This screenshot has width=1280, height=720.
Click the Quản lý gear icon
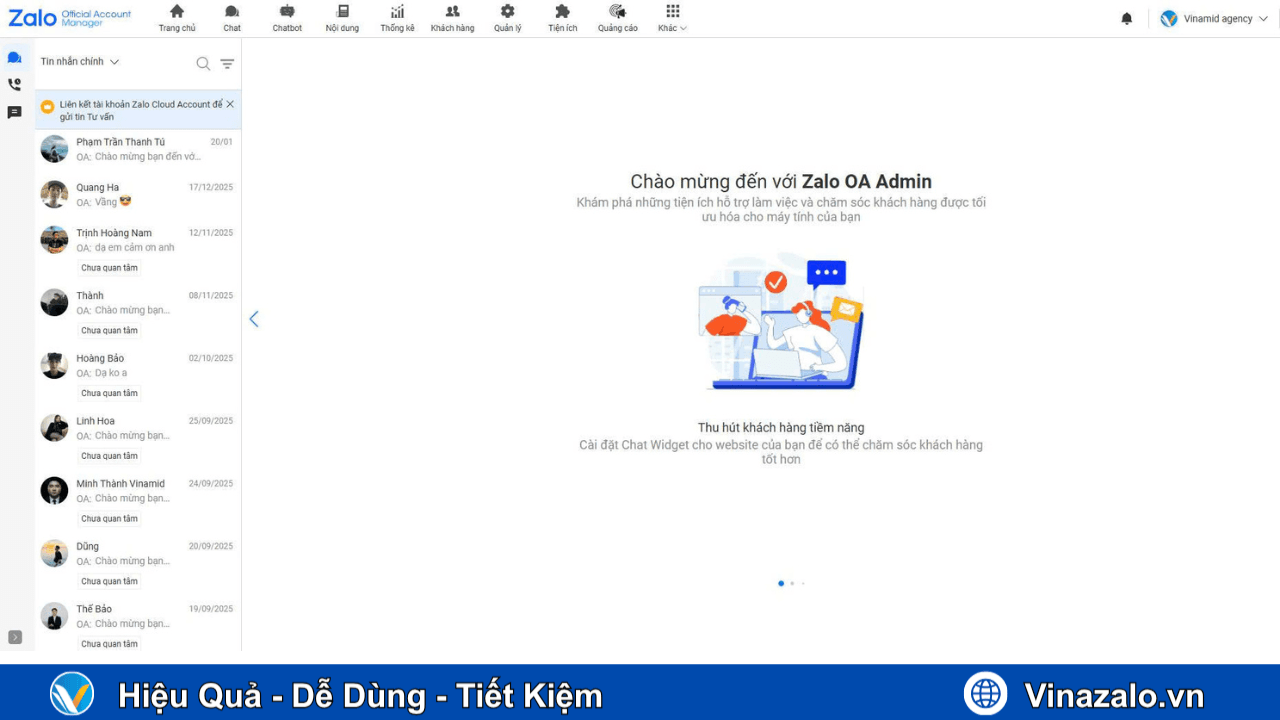point(507,17)
